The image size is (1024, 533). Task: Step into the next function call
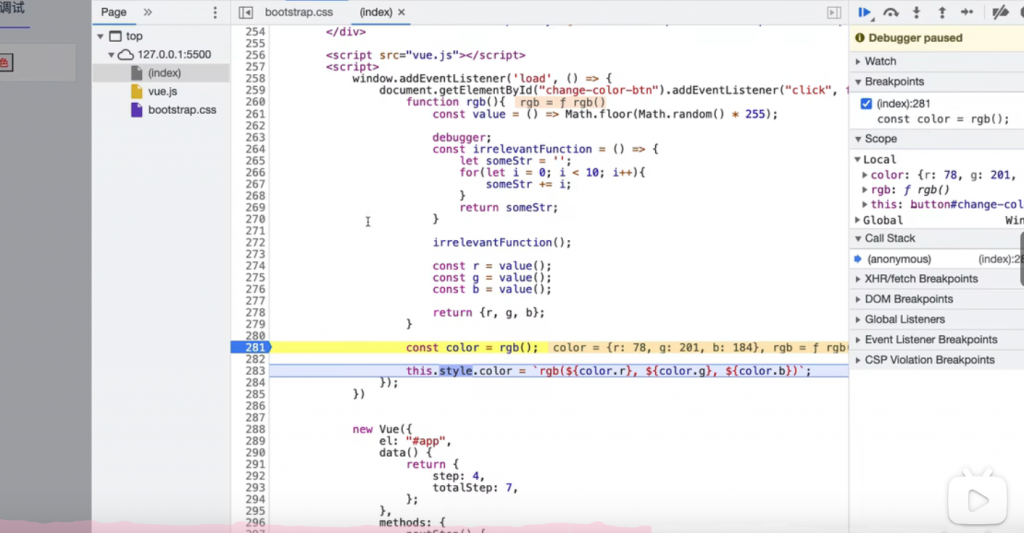(916, 12)
